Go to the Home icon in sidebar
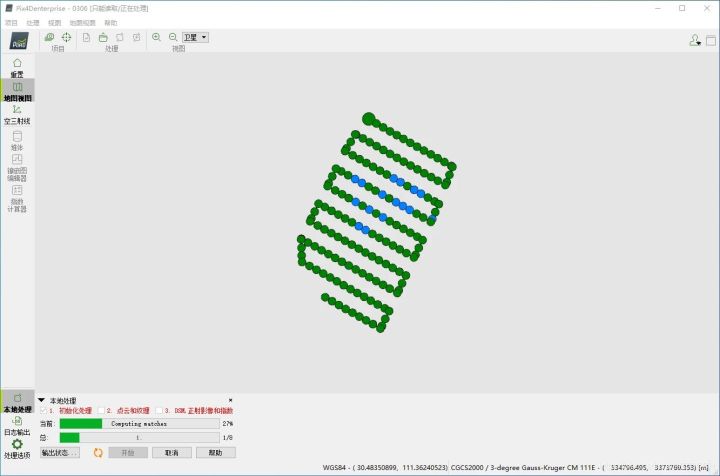 (x=17, y=67)
